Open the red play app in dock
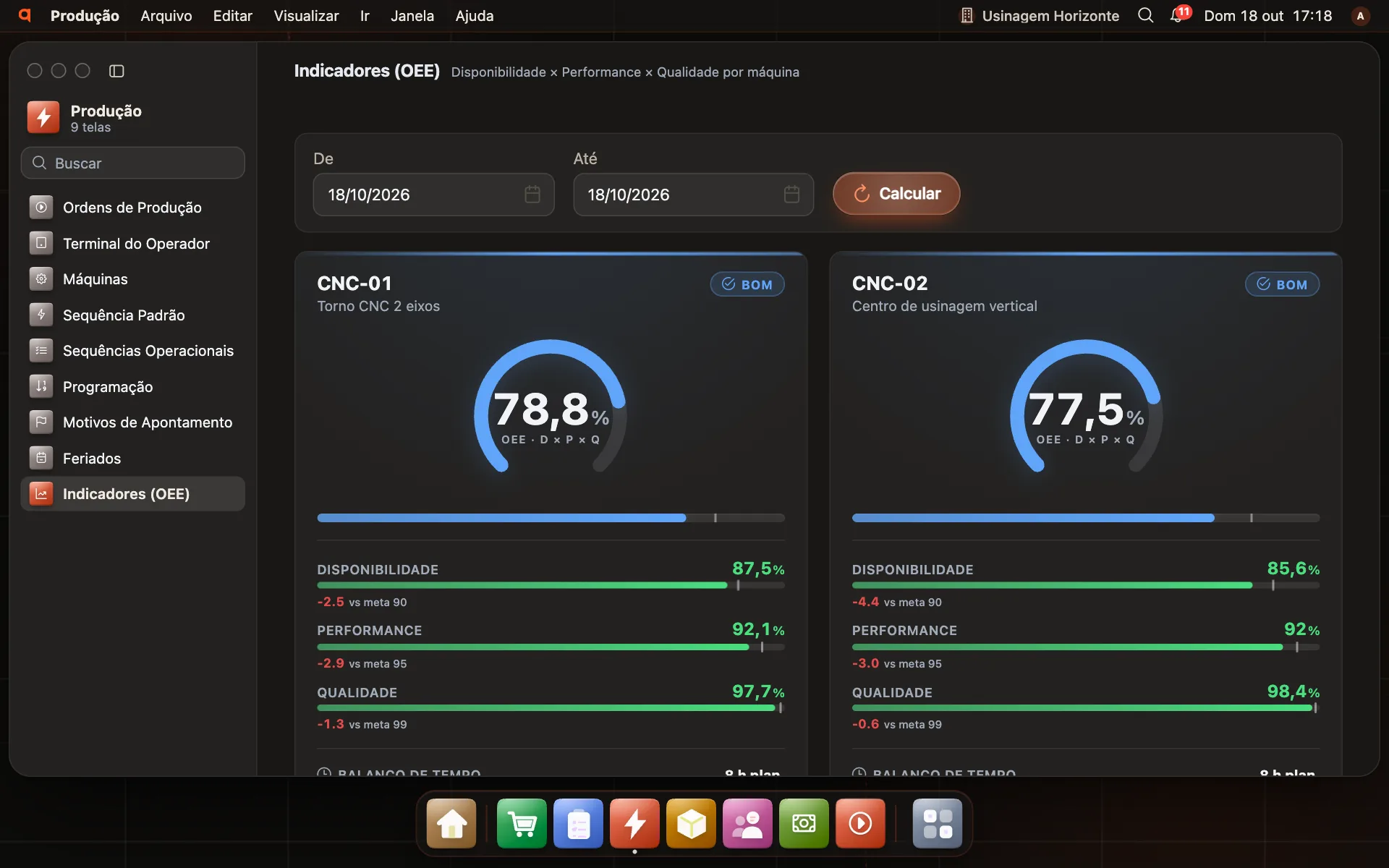1389x868 pixels. coord(861,823)
